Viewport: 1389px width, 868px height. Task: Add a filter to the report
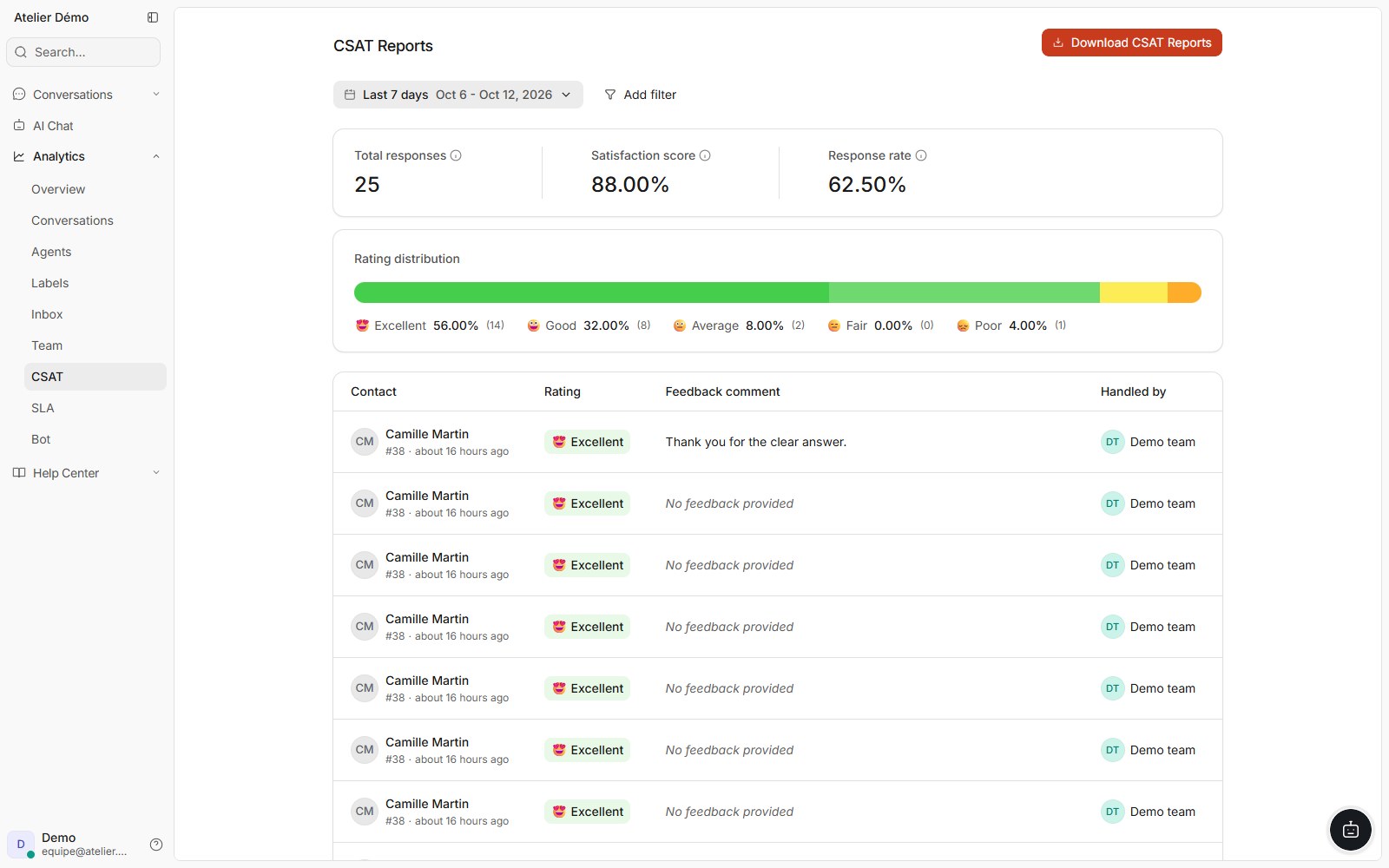pyautogui.click(x=641, y=95)
